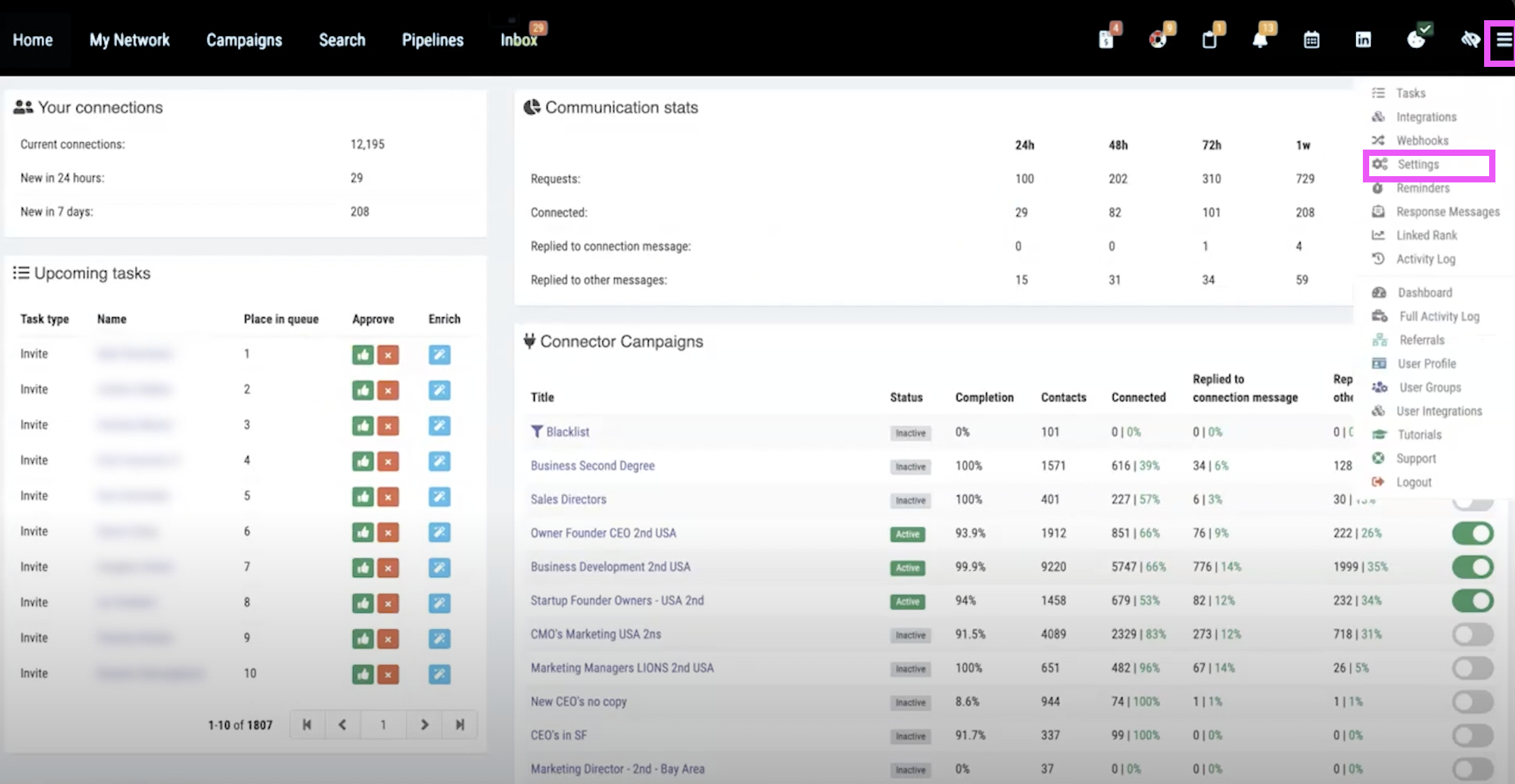The height and width of the screenshot is (784, 1515).
Task: Click the cookie icon with green checkmark
Action: coord(1417,40)
